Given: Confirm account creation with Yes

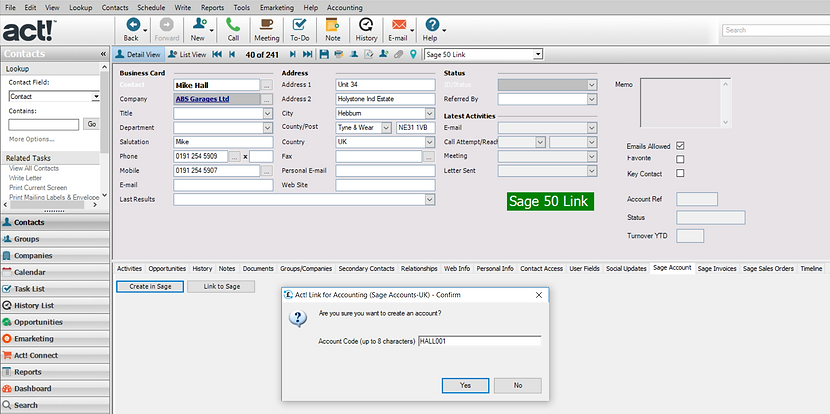Looking at the screenshot, I should tap(465, 385).
